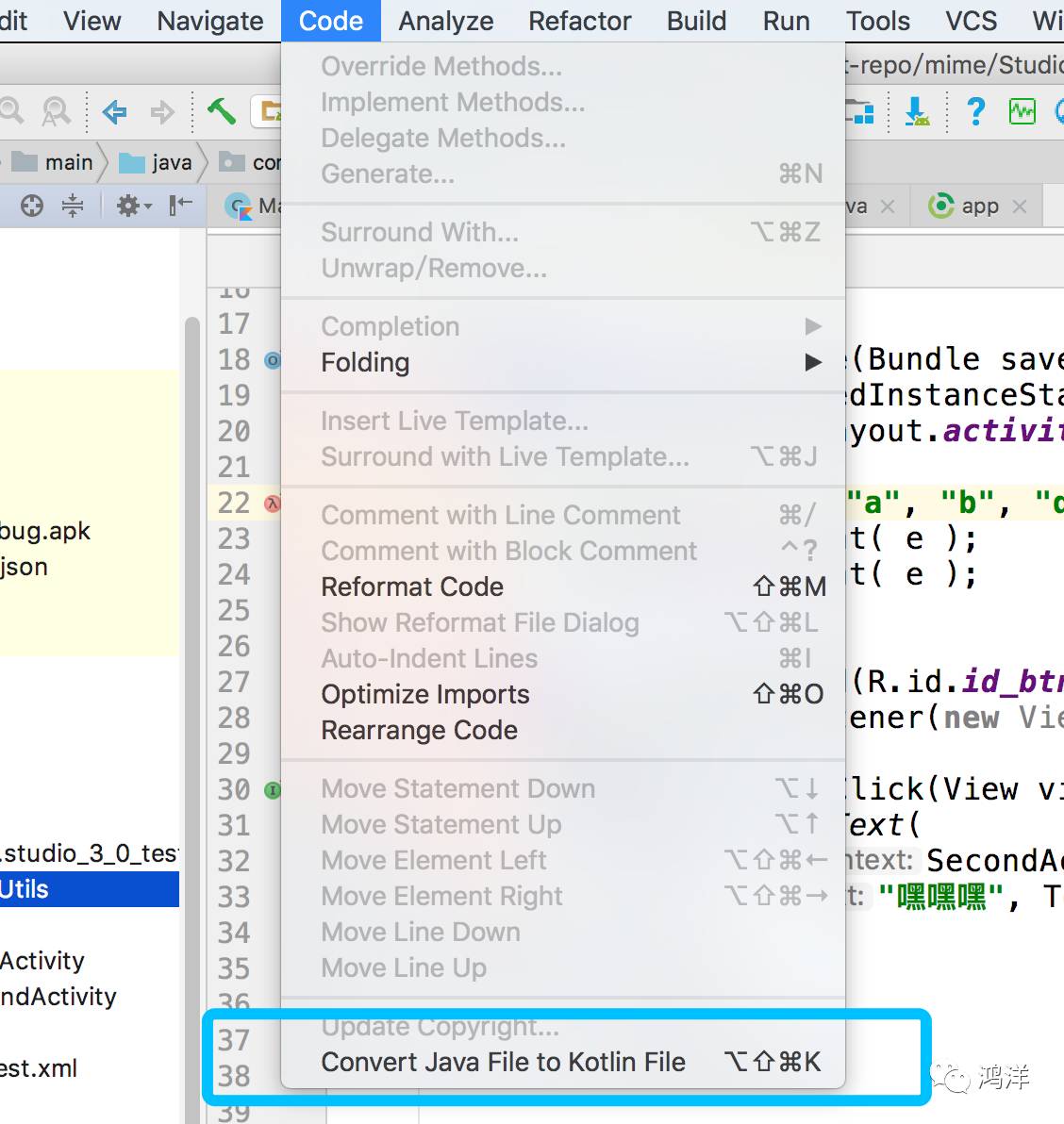Click the Collapse All icon in project panel
Image resolution: width=1064 pixels, height=1124 pixels.
(73, 206)
